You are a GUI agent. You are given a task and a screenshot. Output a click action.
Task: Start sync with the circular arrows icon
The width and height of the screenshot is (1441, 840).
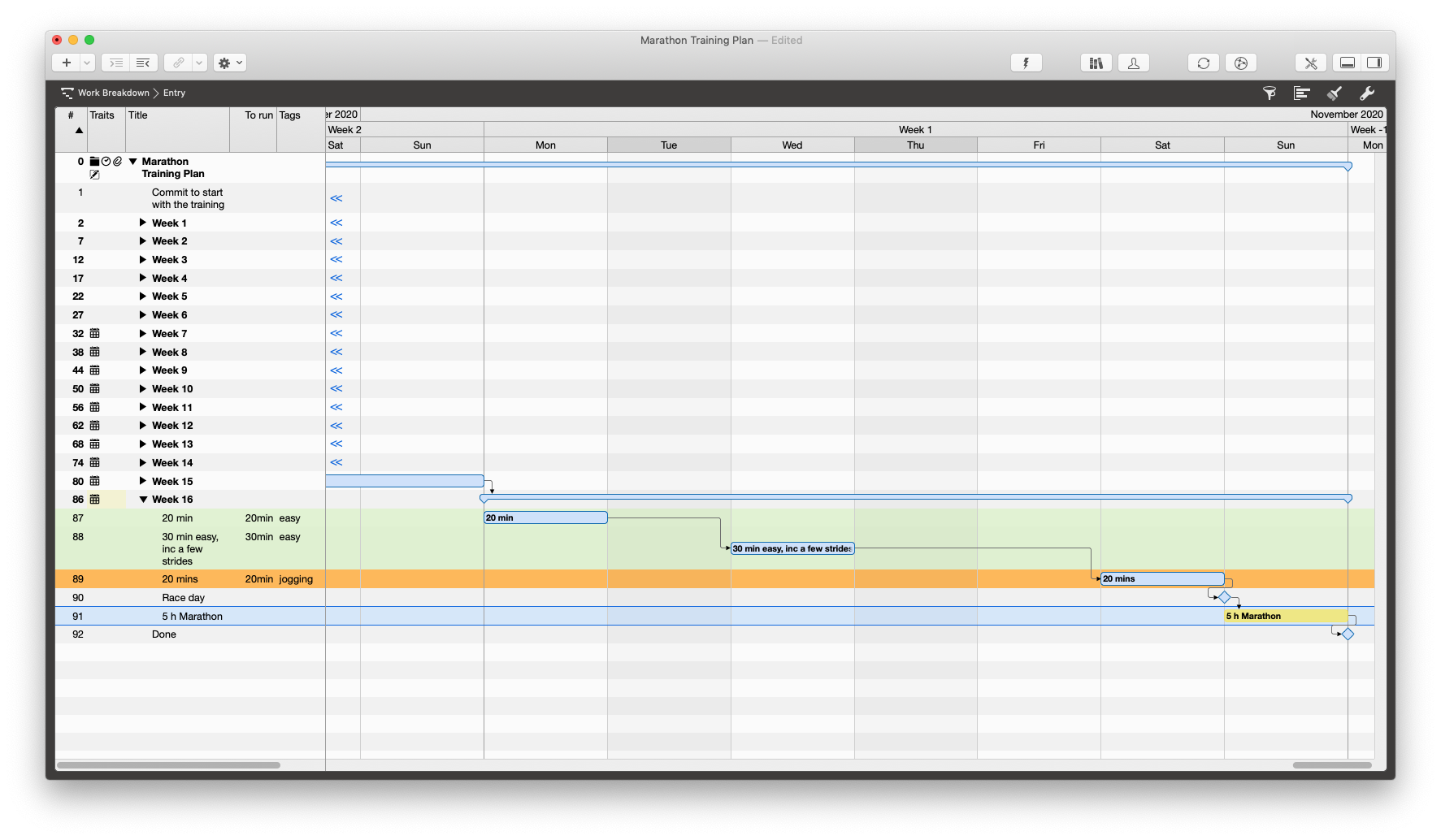pyautogui.click(x=1203, y=63)
